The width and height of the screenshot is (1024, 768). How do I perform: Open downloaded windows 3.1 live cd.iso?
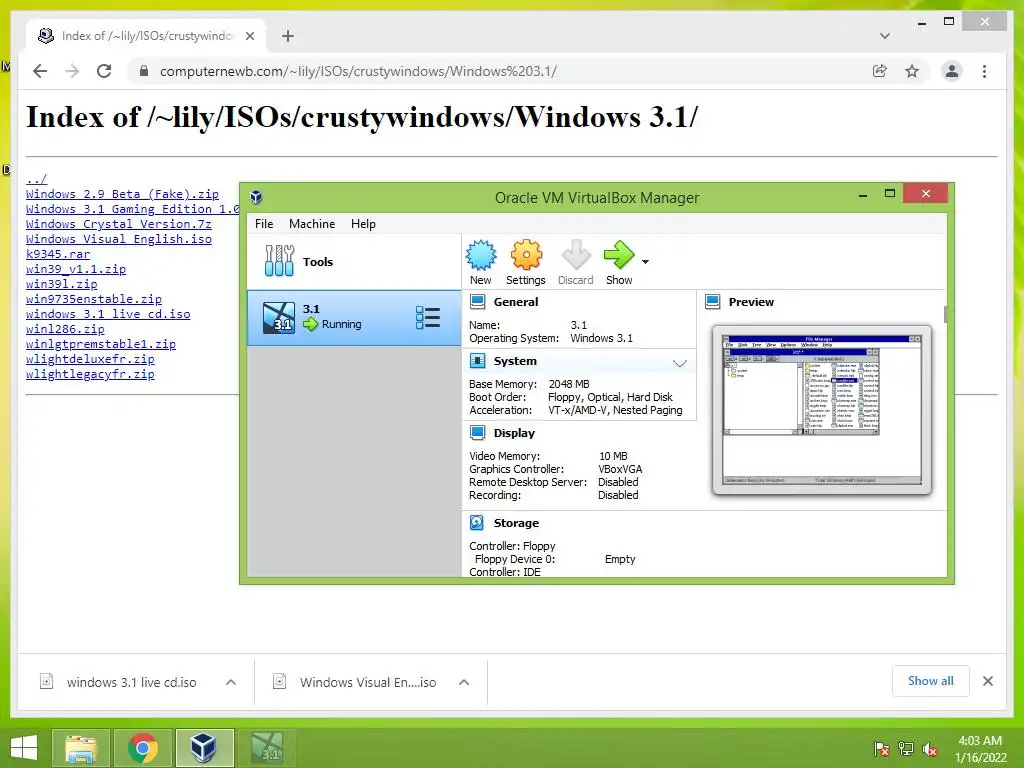tap(131, 682)
